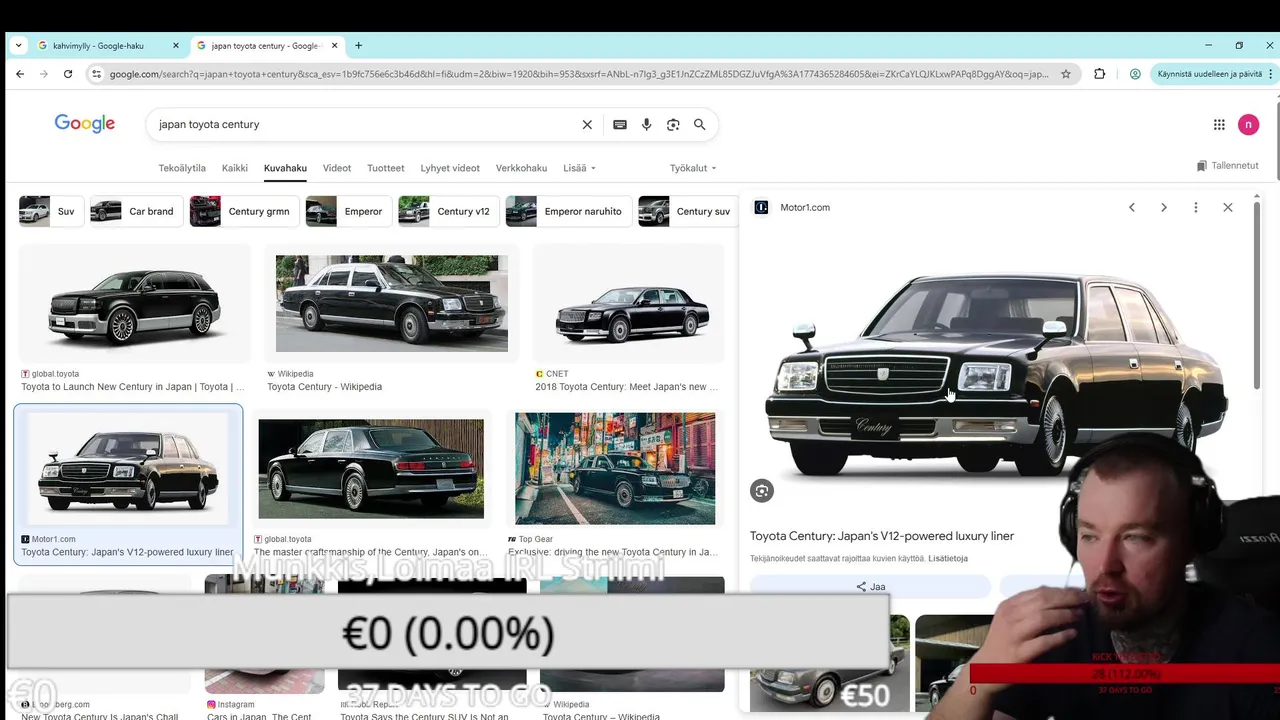The width and height of the screenshot is (1280, 720).
Task: Open the Chrome profile icon
Action: click(x=1135, y=74)
